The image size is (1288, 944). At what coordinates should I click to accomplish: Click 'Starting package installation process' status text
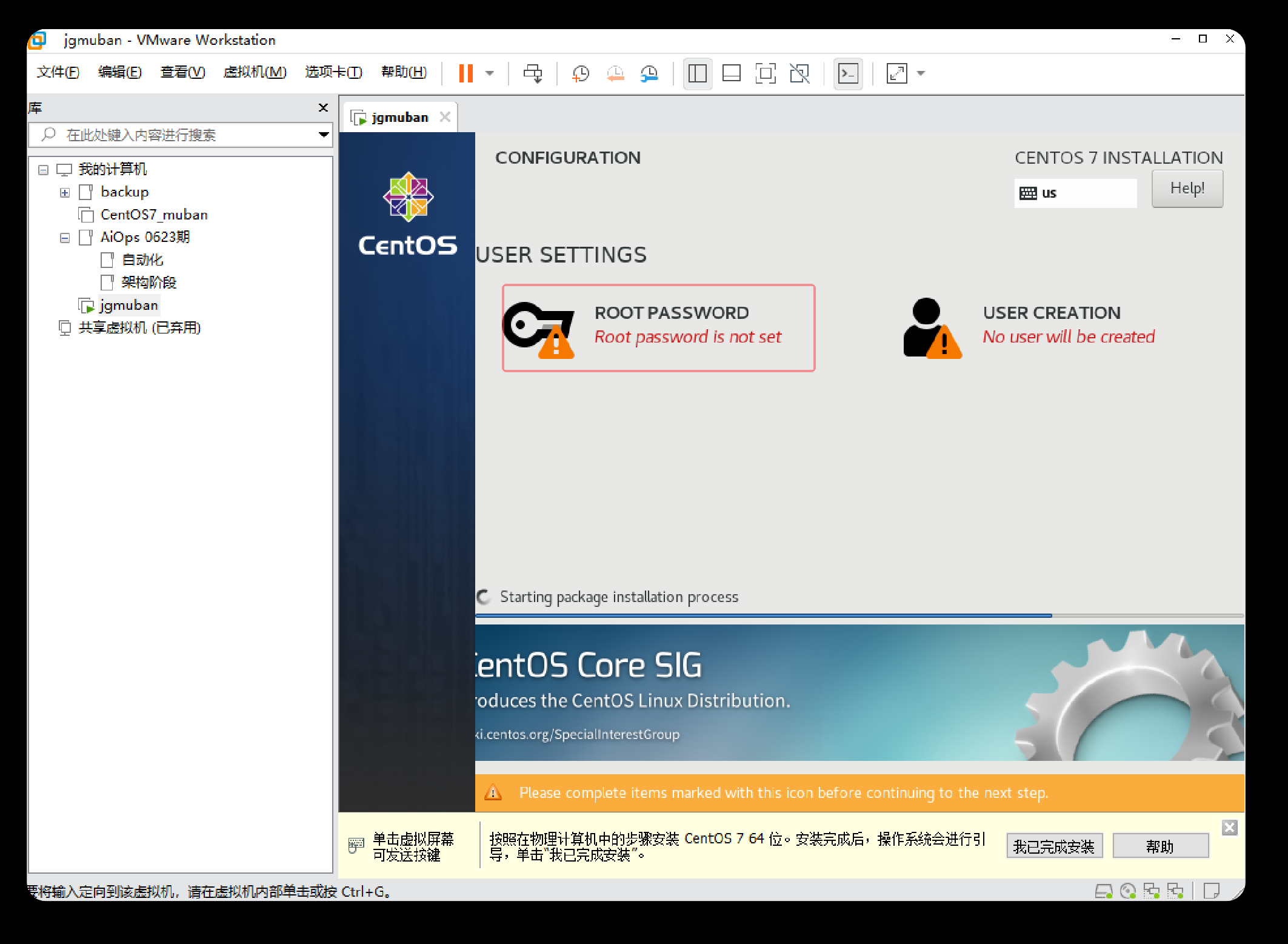[619, 597]
